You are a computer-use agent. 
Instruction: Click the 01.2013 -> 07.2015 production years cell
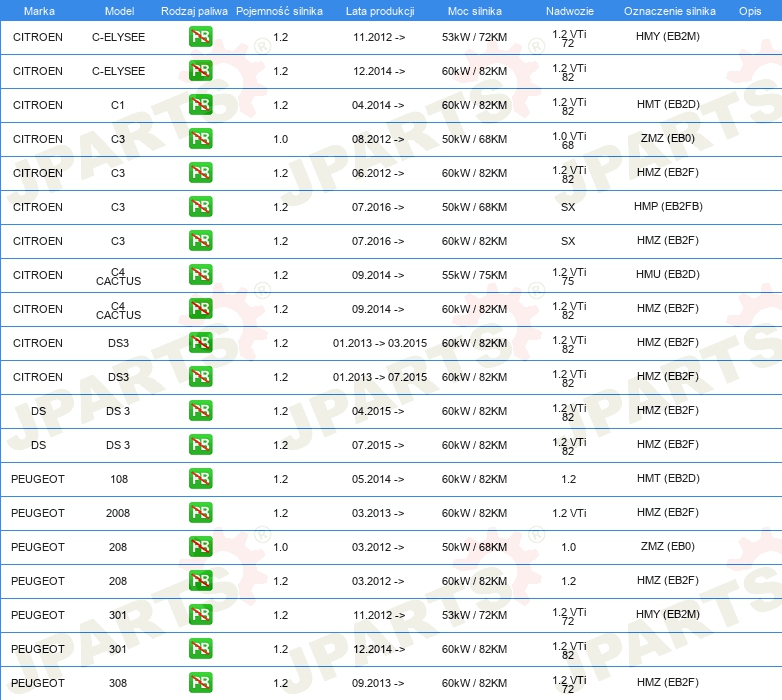pyautogui.click(x=380, y=377)
